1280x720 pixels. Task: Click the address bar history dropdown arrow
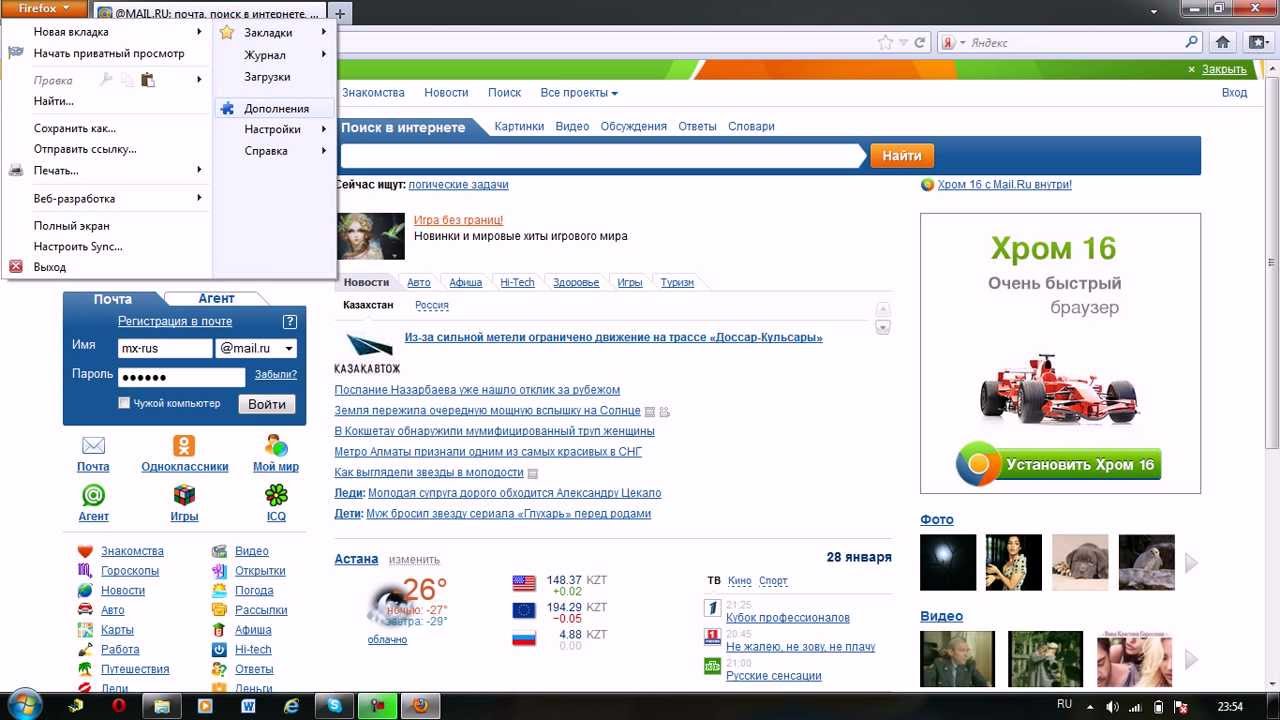coord(904,43)
